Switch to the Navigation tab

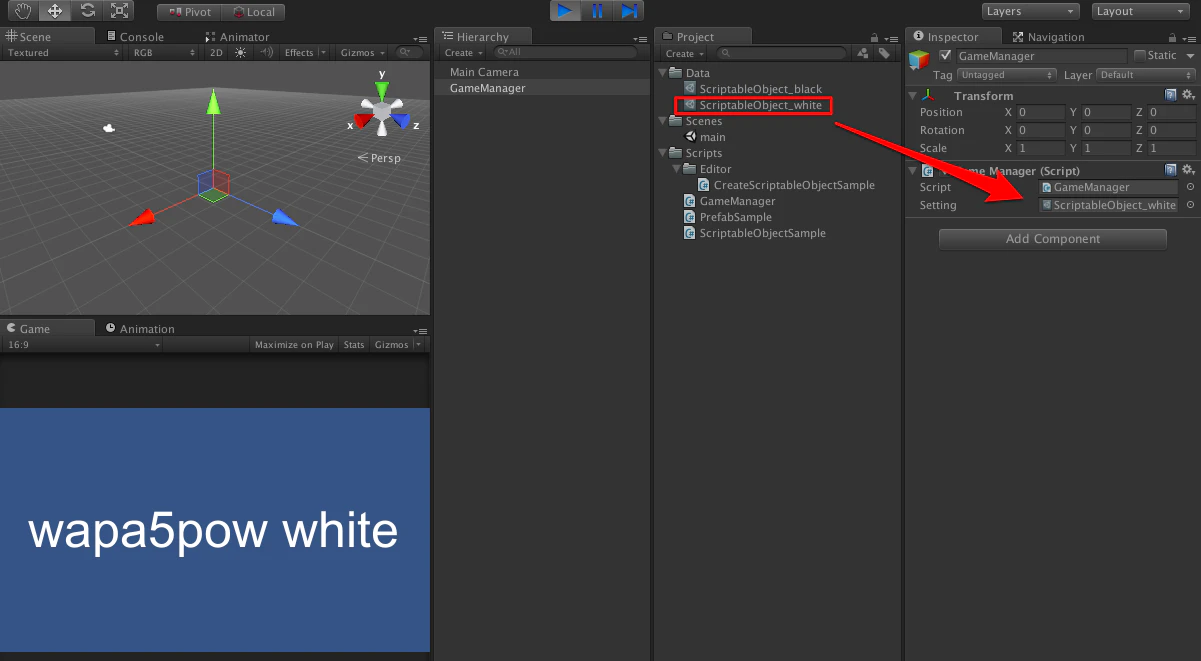(x=1048, y=36)
